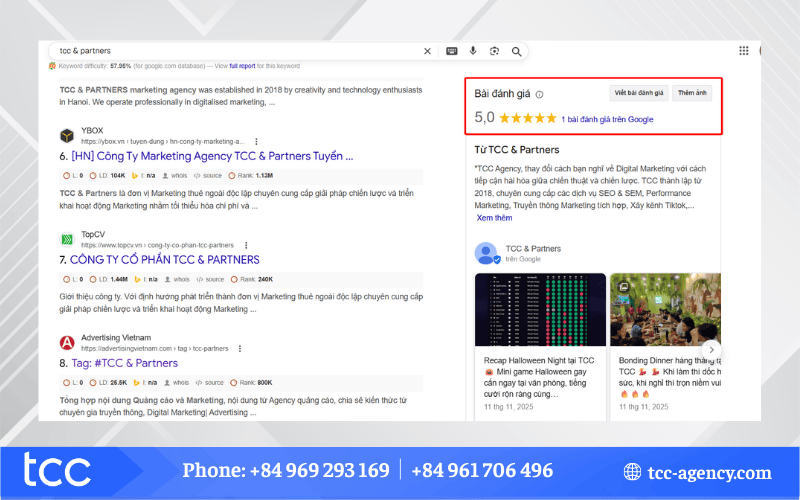Open the Advertising Vietnam result three-dot menu

coord(240,349)
